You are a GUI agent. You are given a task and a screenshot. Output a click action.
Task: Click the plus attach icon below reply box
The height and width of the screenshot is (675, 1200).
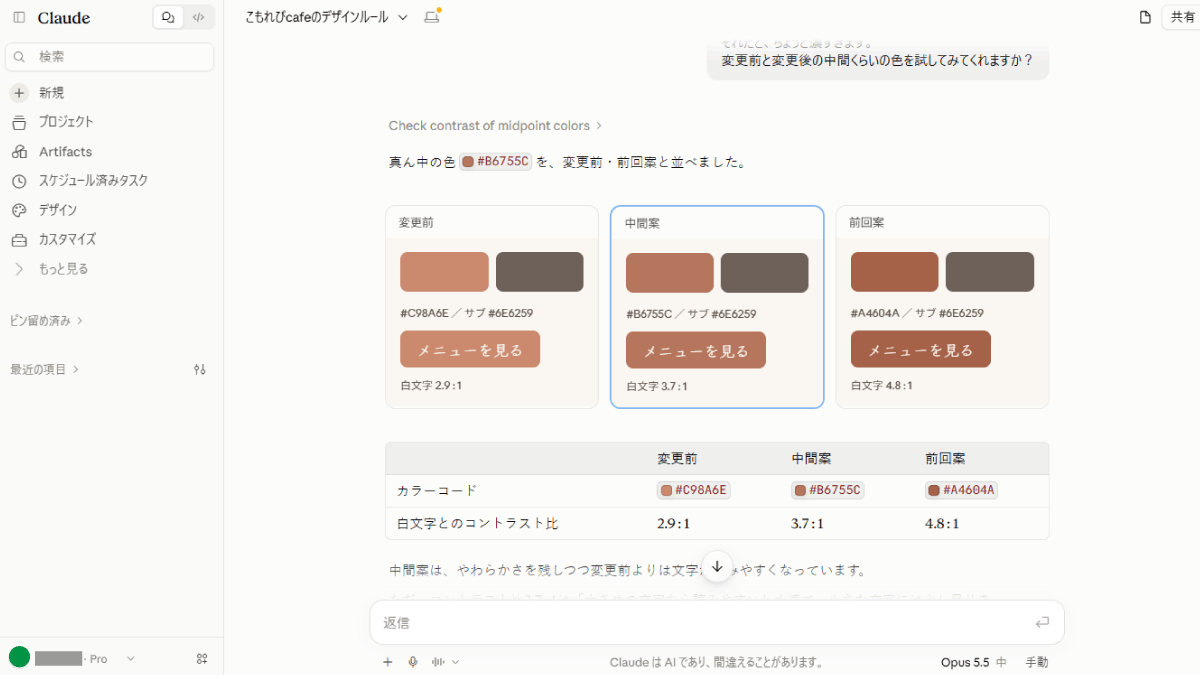[388, 662]
